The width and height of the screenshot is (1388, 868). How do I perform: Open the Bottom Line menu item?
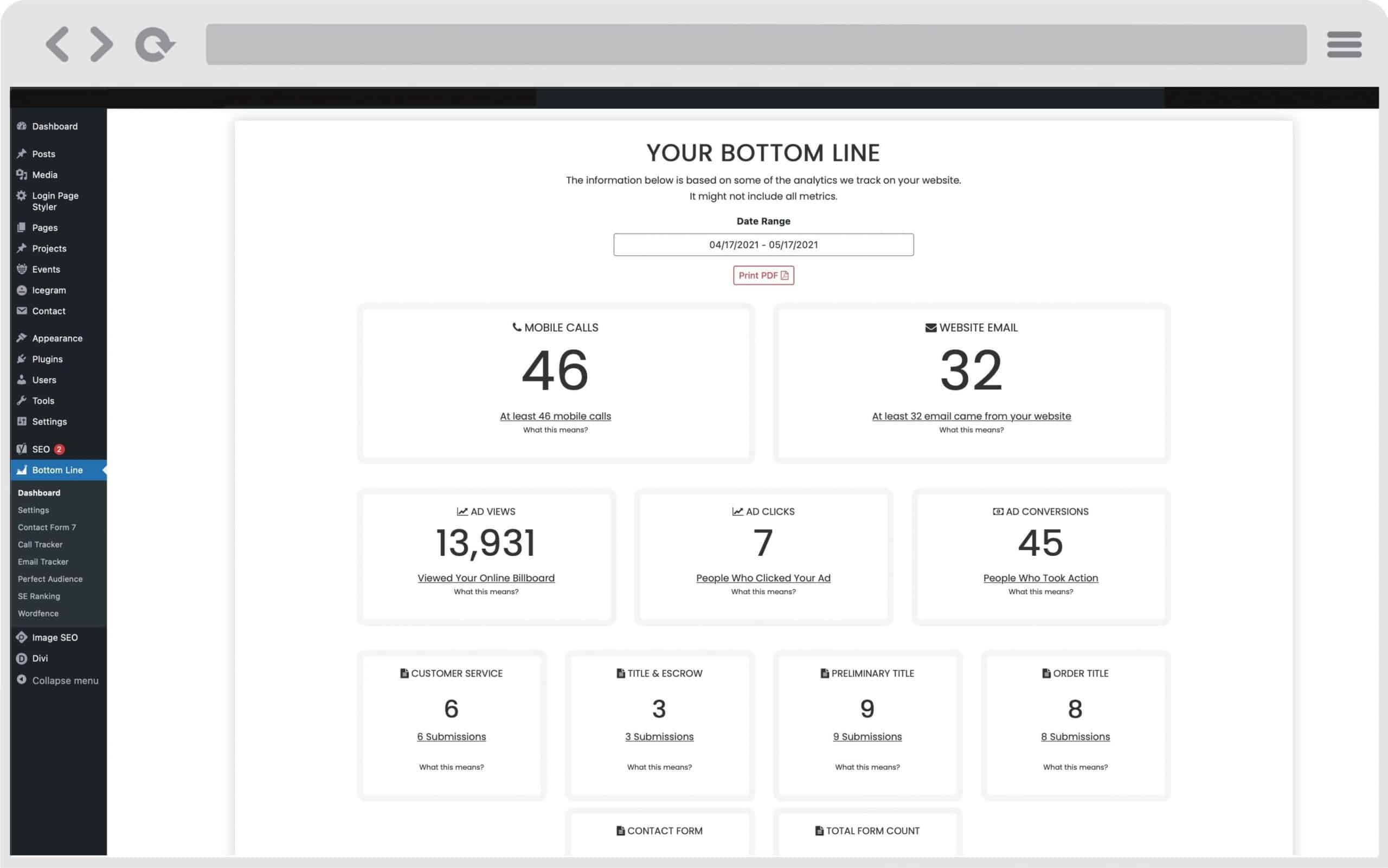point(59,470)
